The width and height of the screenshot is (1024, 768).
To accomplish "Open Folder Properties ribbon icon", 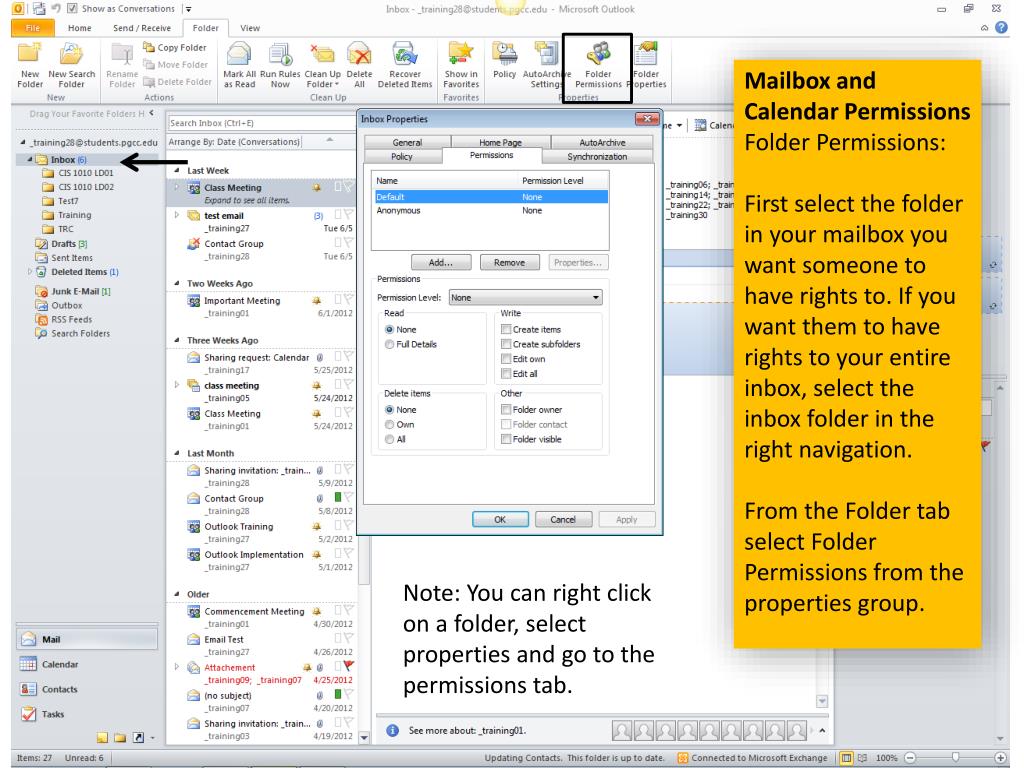I will pos(647,65).
